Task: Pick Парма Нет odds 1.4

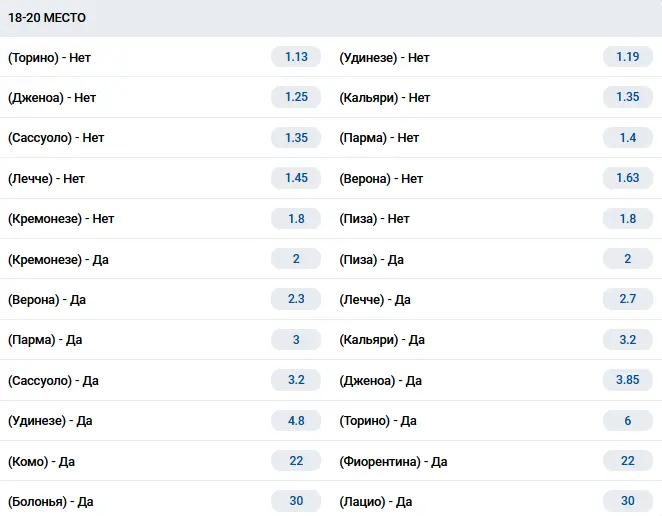Action: pyautogui.click(x=627, y=138)
